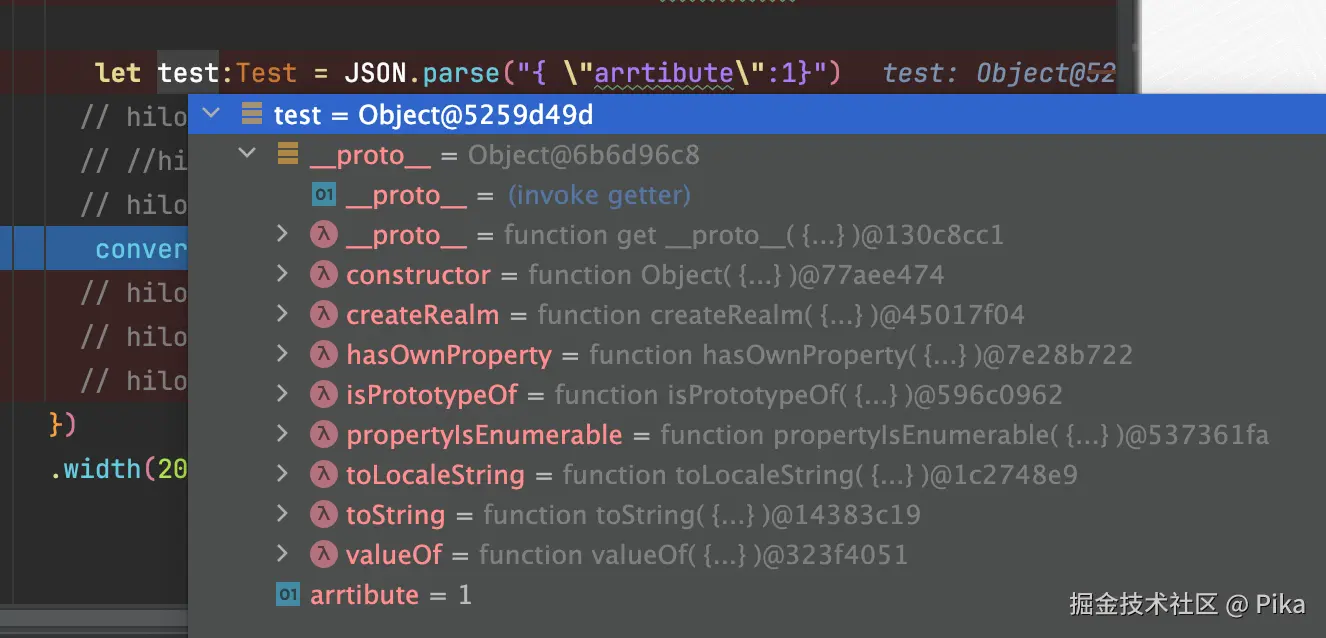This screenshot has width=1326, height=638.
Task: Click the lambda icon beside hasOwnProperty
Action: point(323,355)
